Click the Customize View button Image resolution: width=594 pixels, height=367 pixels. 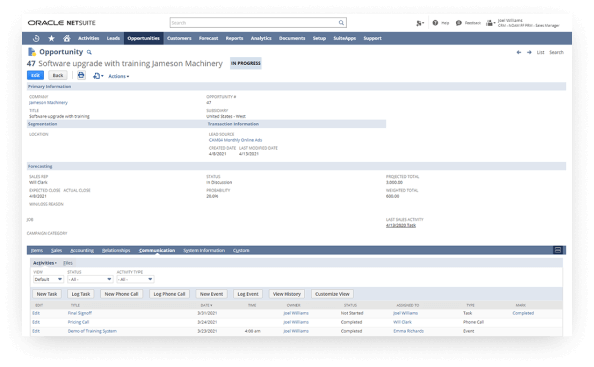click(332, 294)
